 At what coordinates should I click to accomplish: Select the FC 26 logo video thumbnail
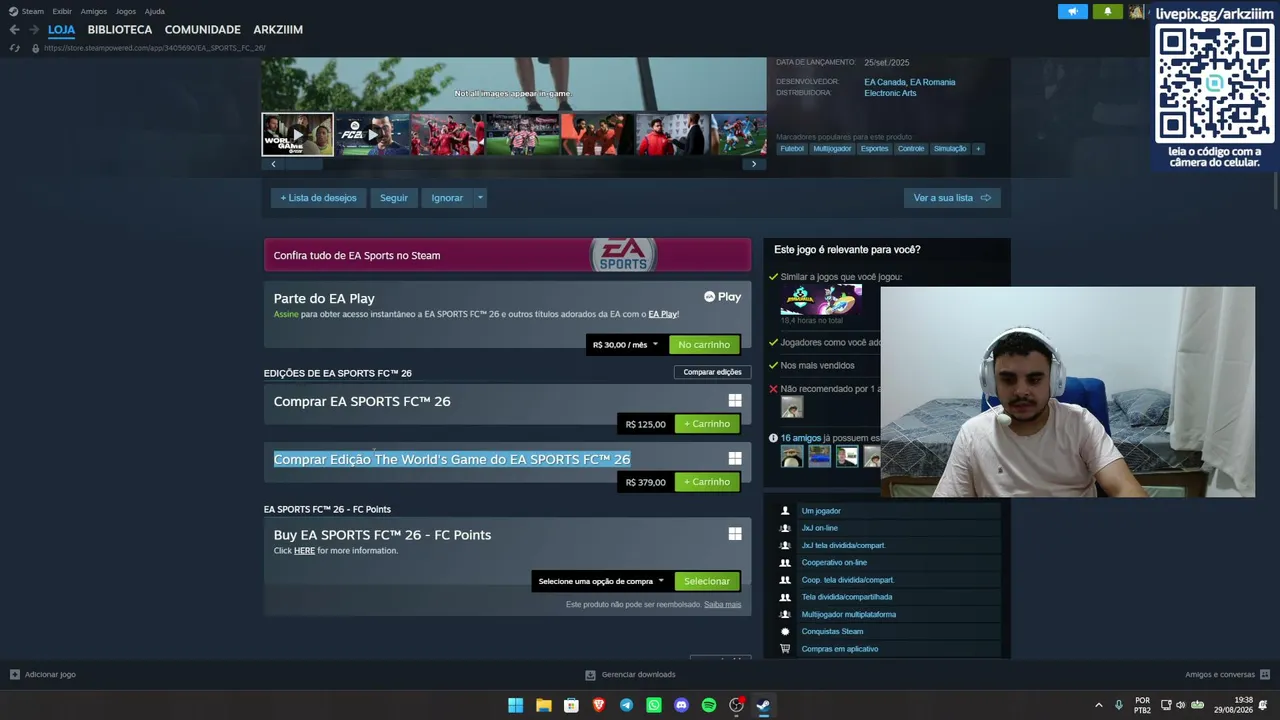point(372,134)
